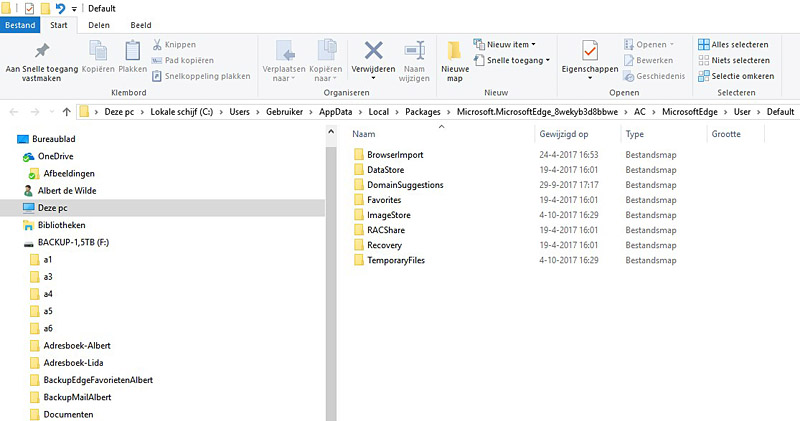Click the Verwijderen red X icon
This screenshot has height=421, width=800.
point(373,51)
